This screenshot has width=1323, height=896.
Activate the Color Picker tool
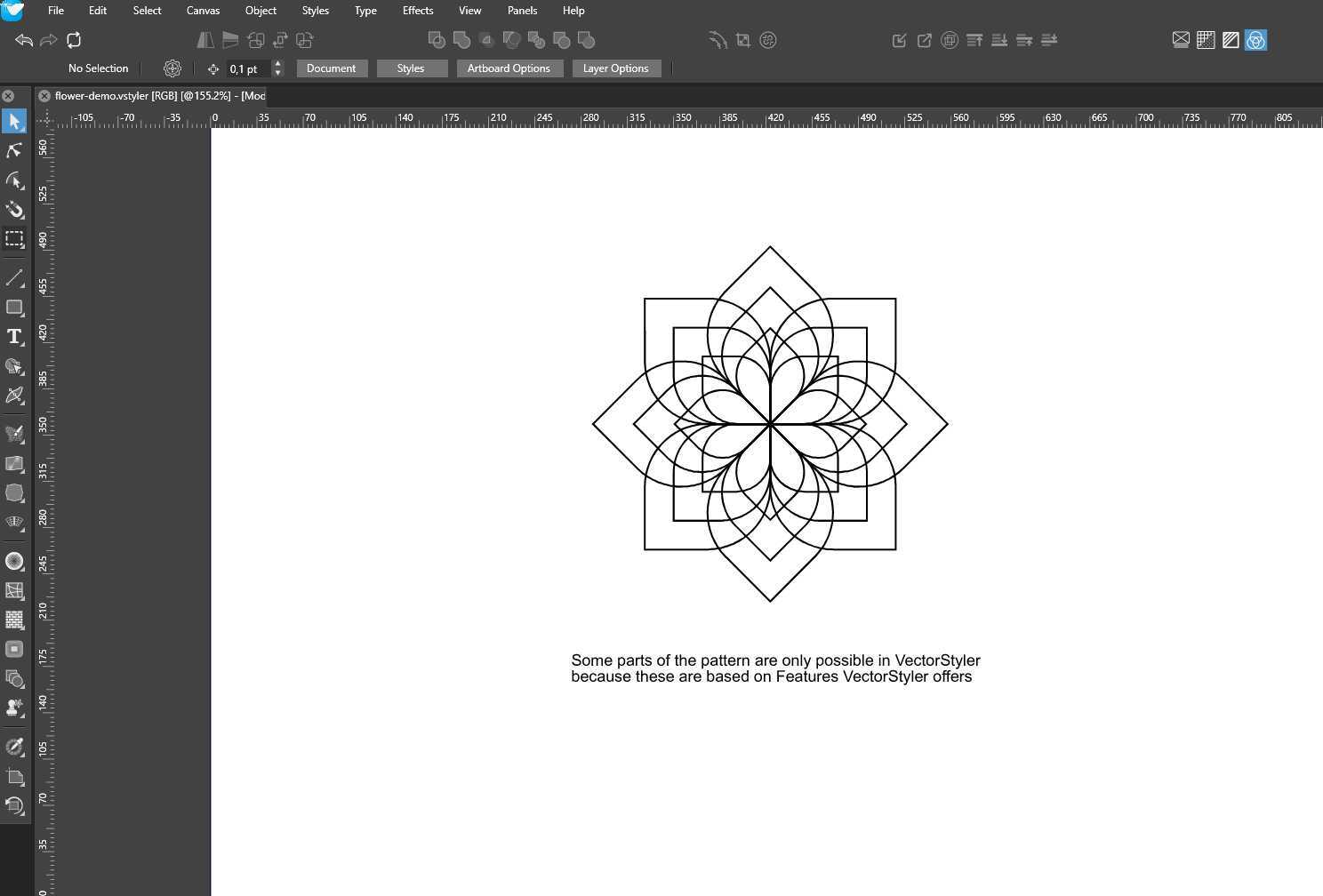[x=14, y=748]
